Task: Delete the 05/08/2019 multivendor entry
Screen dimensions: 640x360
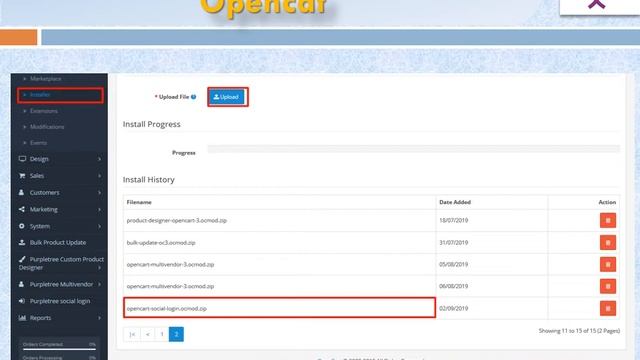Action: pyautogui.click(x=608, y=264)
